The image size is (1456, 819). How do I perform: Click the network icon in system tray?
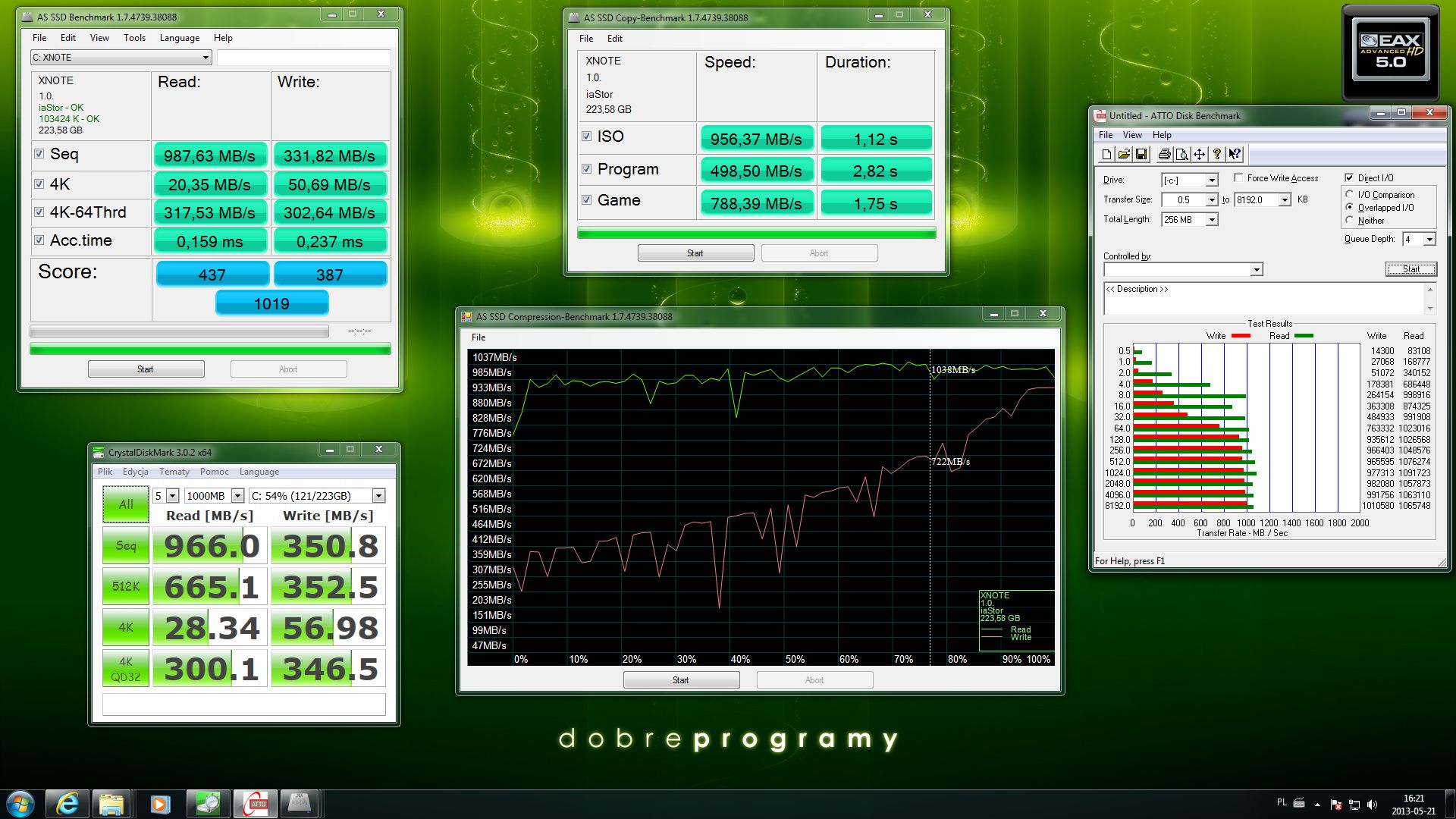tap(1354, 804)
